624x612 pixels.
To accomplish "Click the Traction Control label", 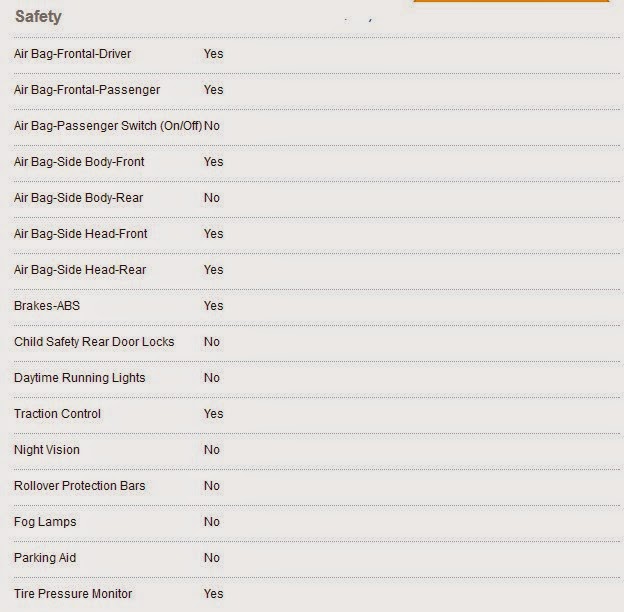I will coord(57,414).
